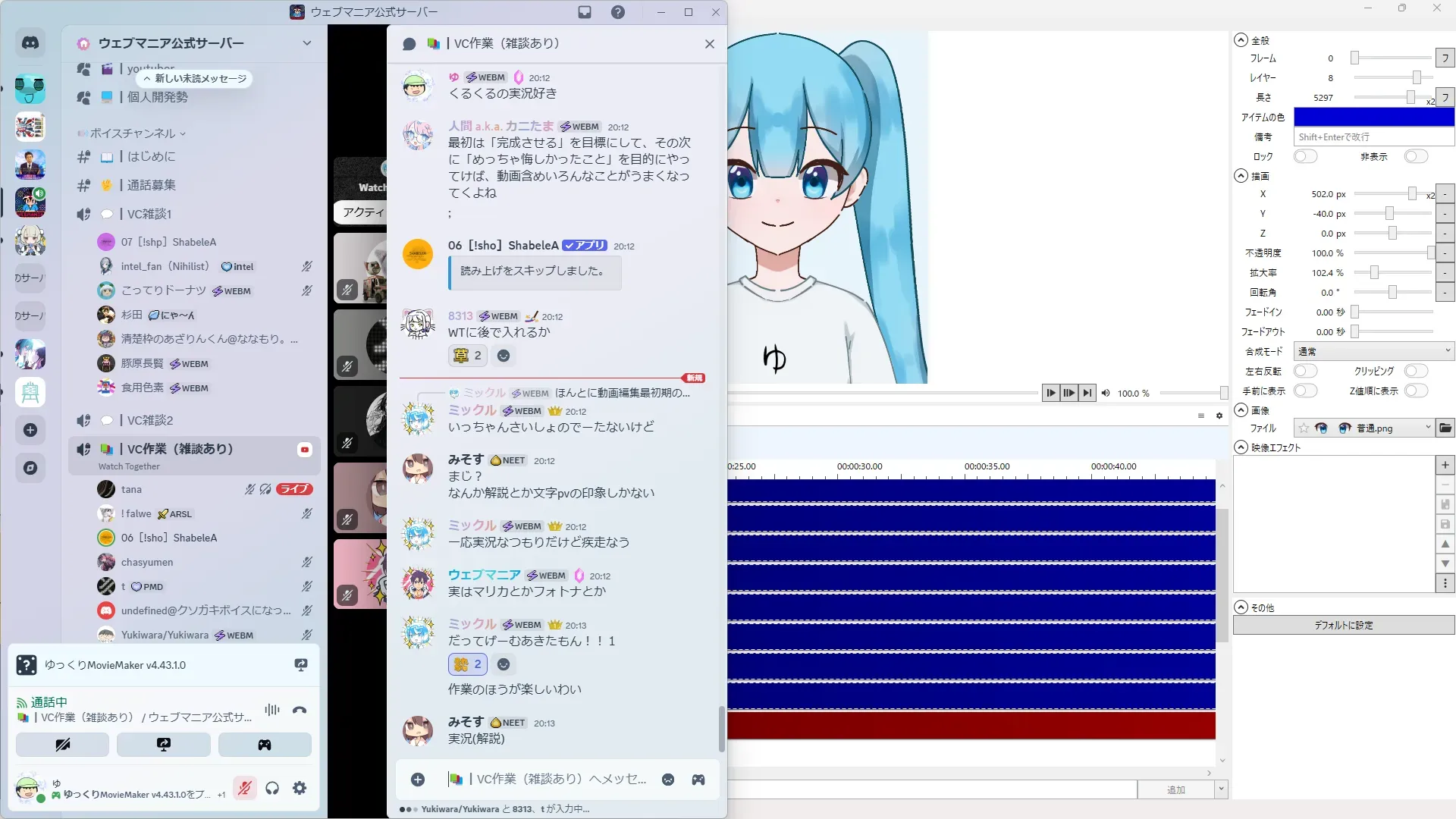Unmute the microphone in the user panel
This screenshot has height=819, width=1456.
point(244,789)
